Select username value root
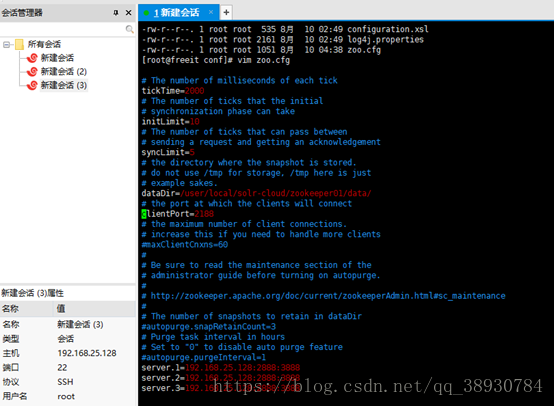Image resolution: width=554 pixels, height=406 pixels. [x=66, y=396]
